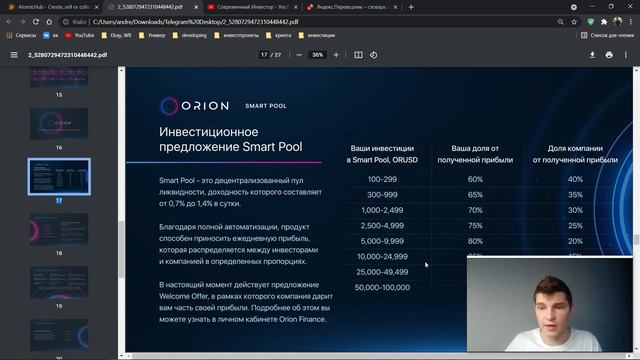This screenshot has height=360, width=640.
Task: Click the 100-299 table cell
Action: (382, 179)
